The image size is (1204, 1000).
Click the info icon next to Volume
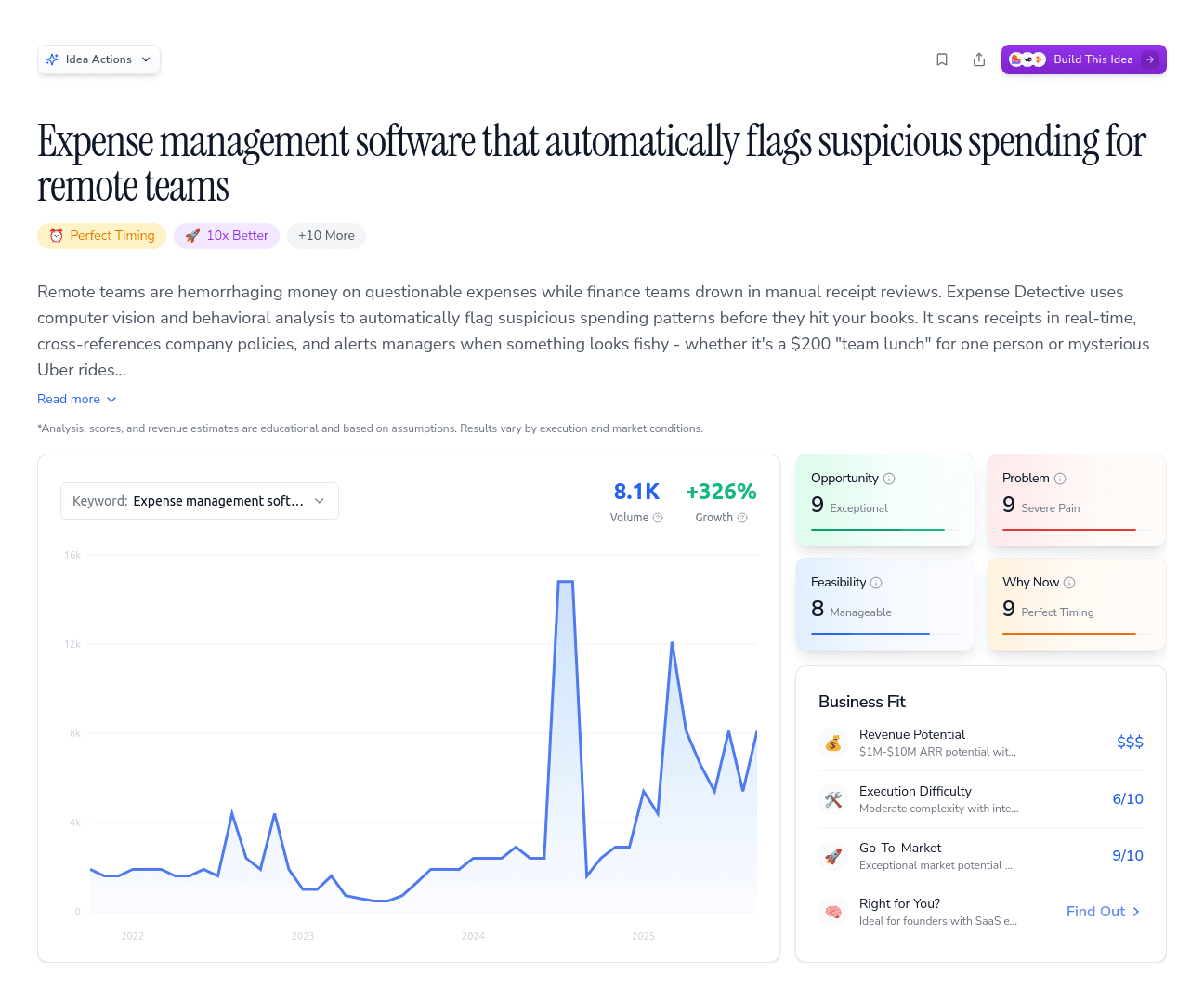657,518
